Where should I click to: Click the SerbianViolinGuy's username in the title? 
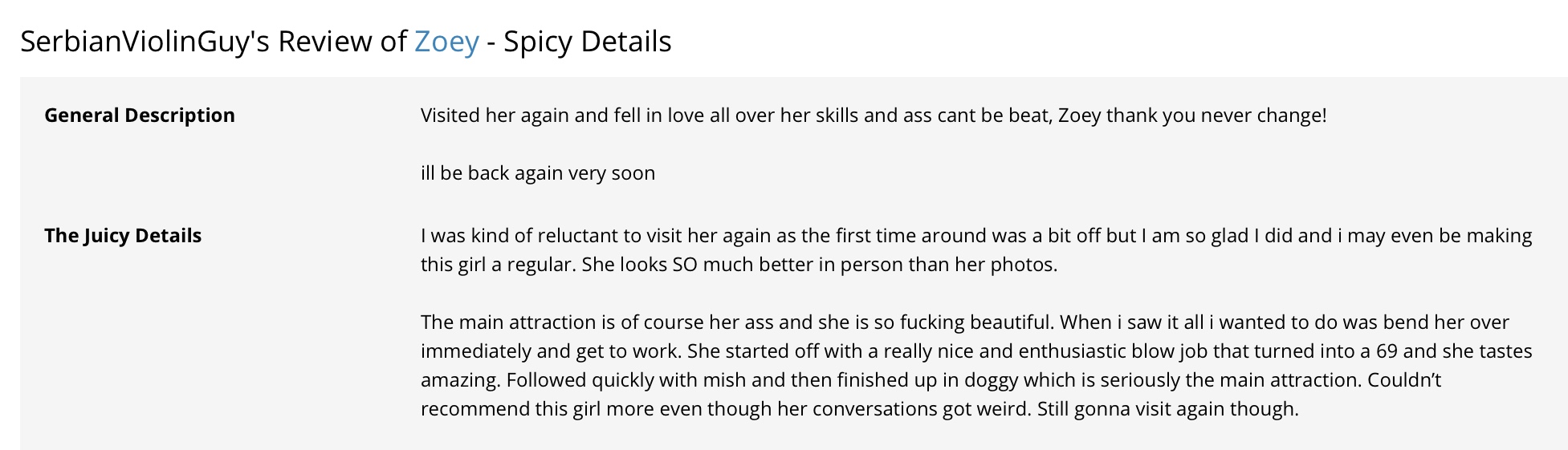coord(145,42)
